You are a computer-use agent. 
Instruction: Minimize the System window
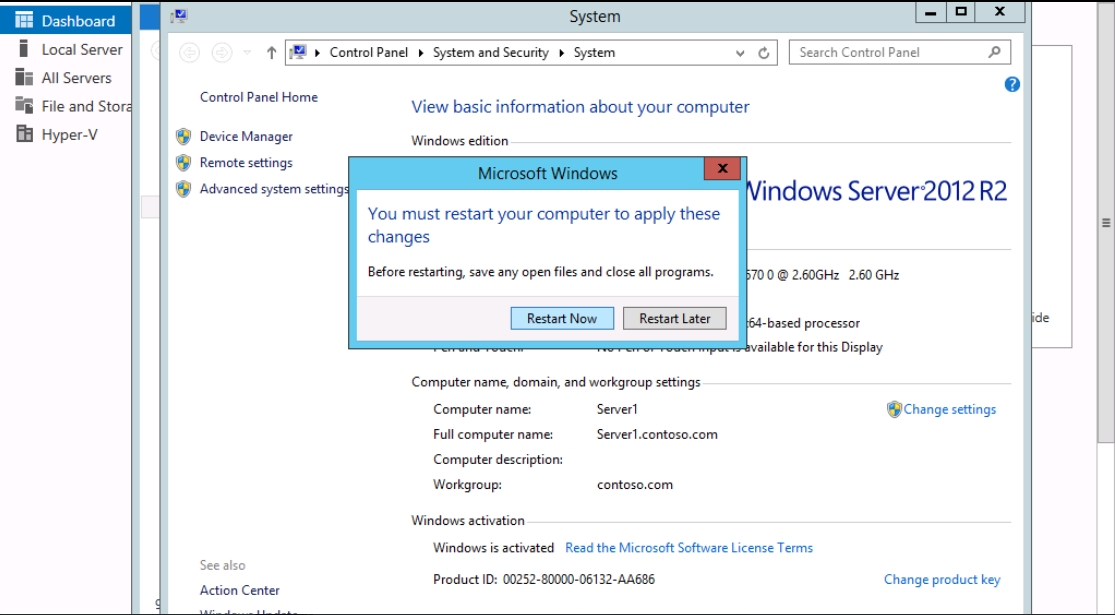click(931, 12)
